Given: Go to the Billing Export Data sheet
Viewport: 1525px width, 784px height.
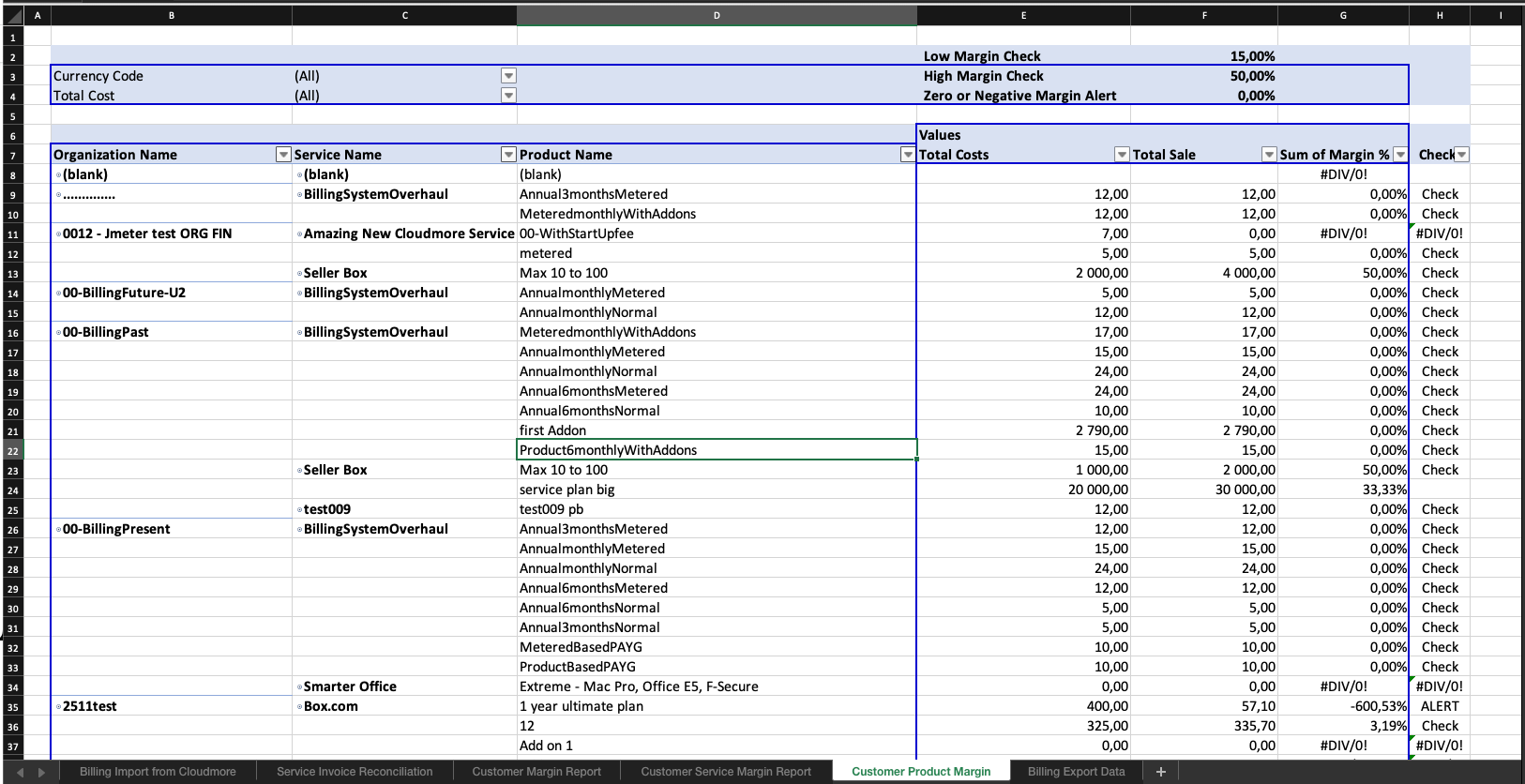Looking at the screenshot, I should (x=1076, y=772).
